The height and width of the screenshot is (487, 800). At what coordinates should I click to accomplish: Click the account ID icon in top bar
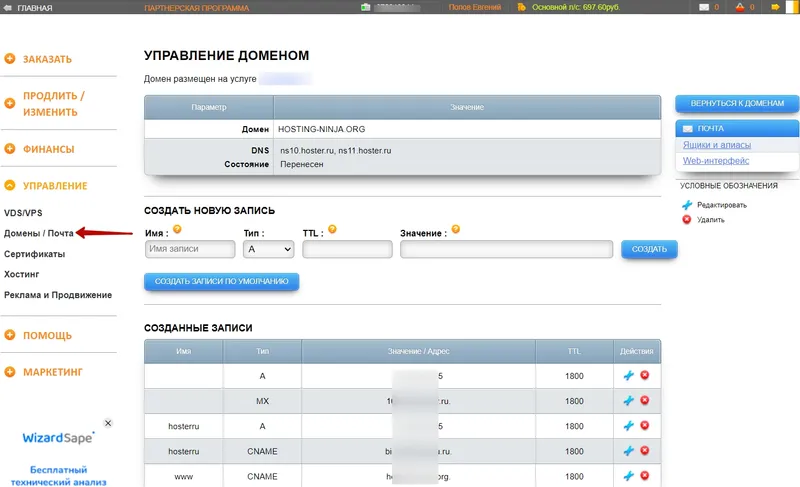(x=365, y=7)
